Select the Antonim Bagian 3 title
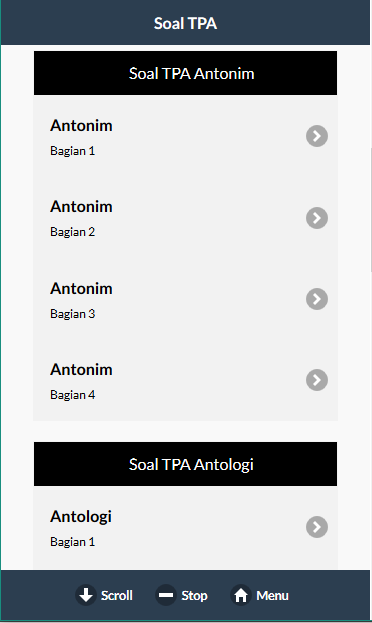372x623 pixels. tap(81, 288)
